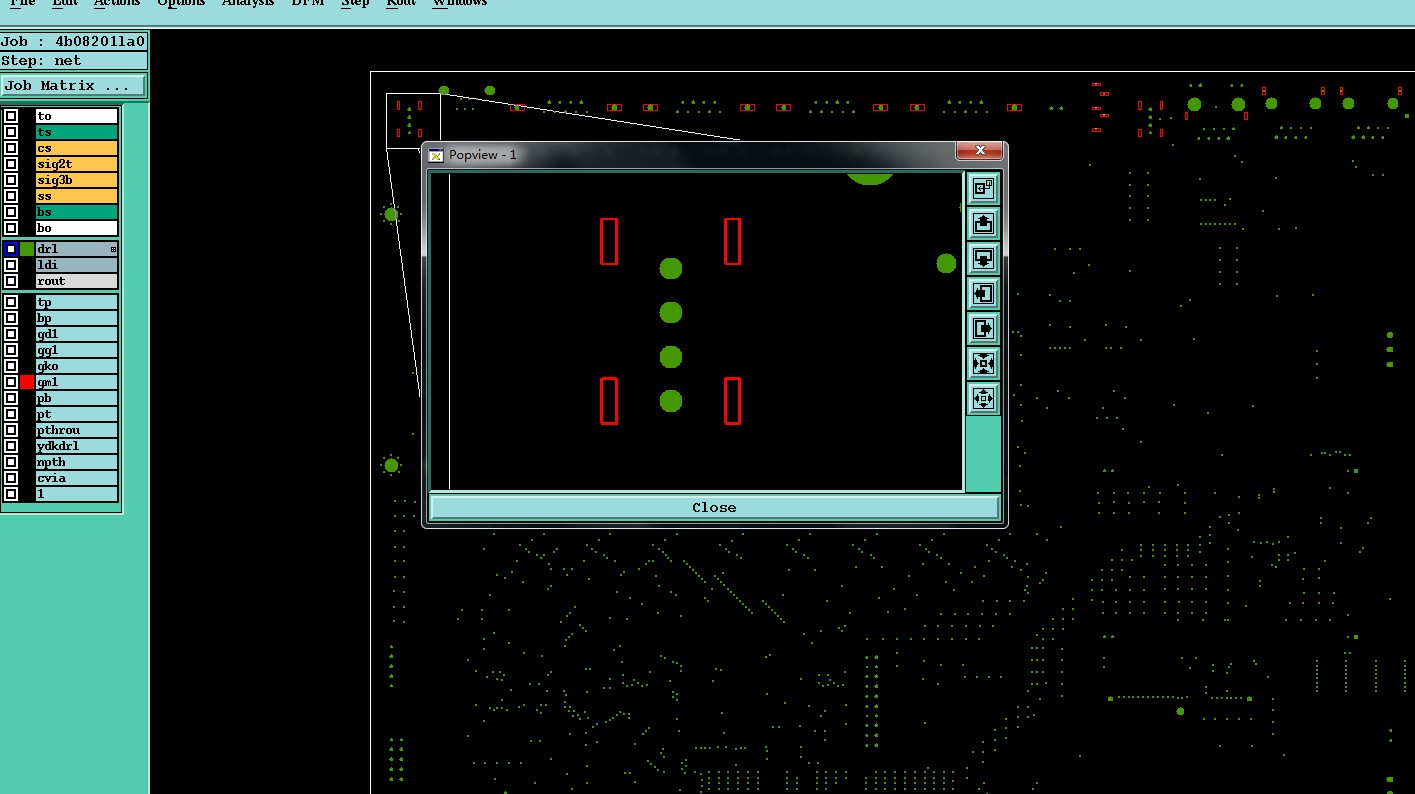
Task: Close the Popview with the Close button
Action: click(714, 508)
